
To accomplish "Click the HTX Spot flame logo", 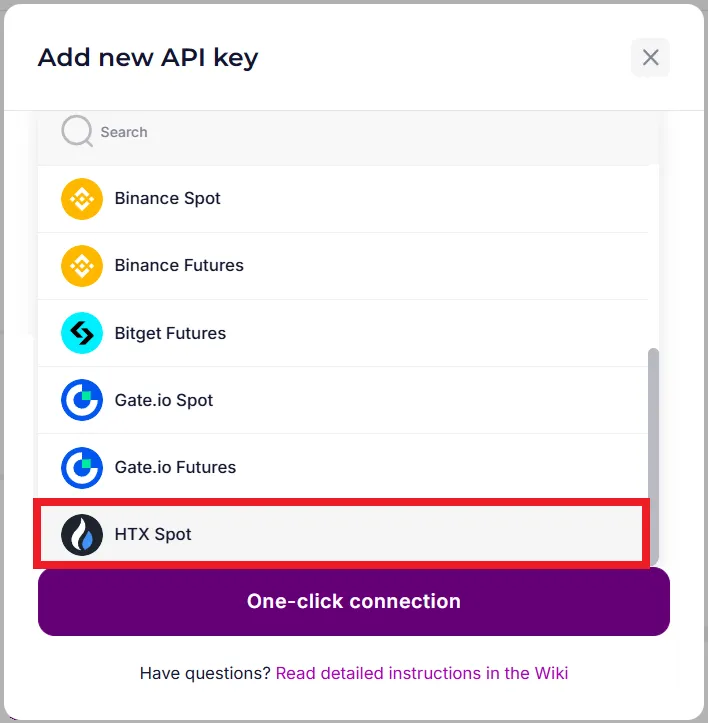I will point(82,534).
